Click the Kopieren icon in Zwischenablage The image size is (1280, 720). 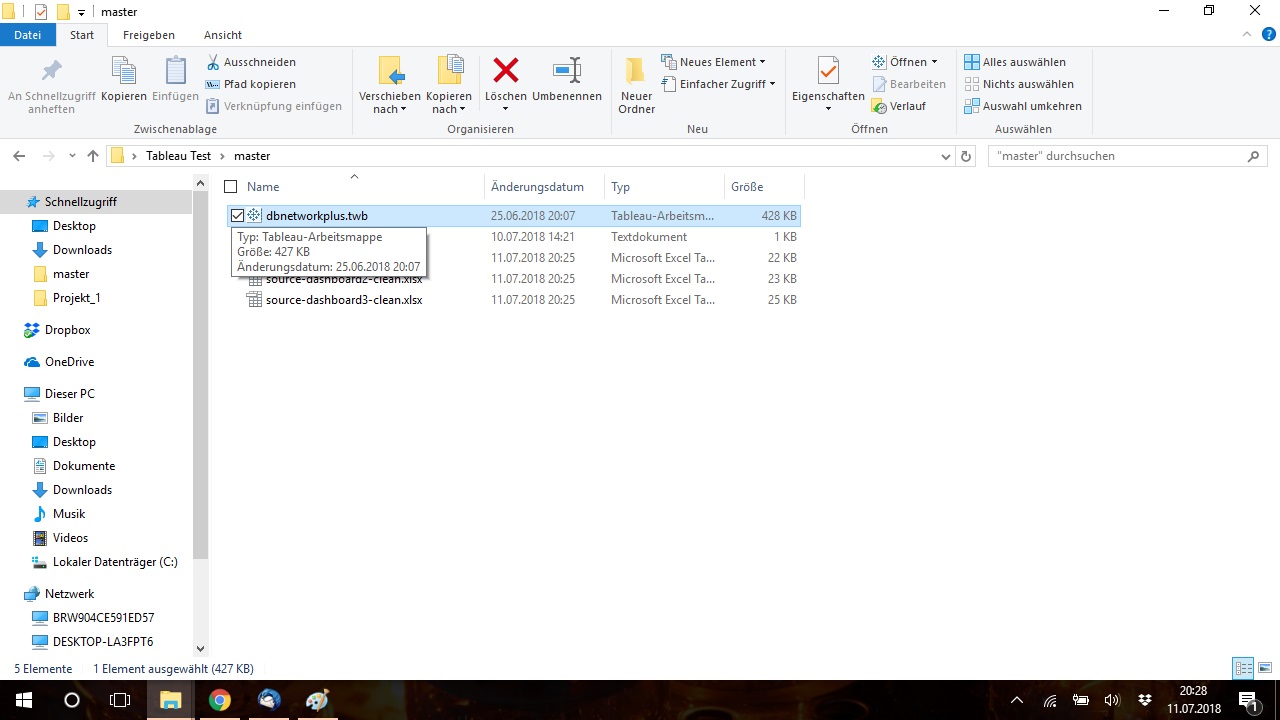point(124,72)
